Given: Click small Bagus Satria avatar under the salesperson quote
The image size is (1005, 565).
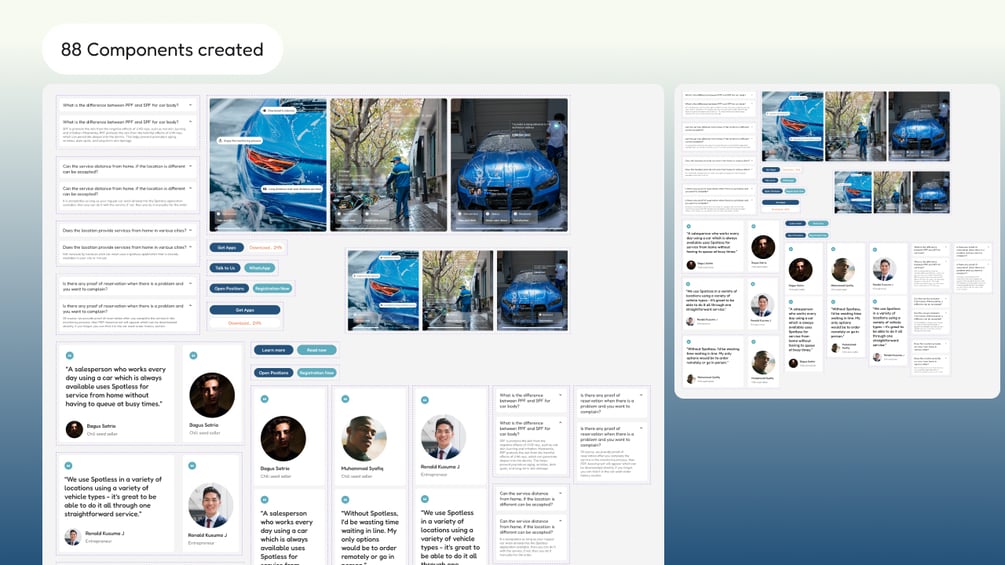Looking at the screenshot, I should (x=74, y=429).
